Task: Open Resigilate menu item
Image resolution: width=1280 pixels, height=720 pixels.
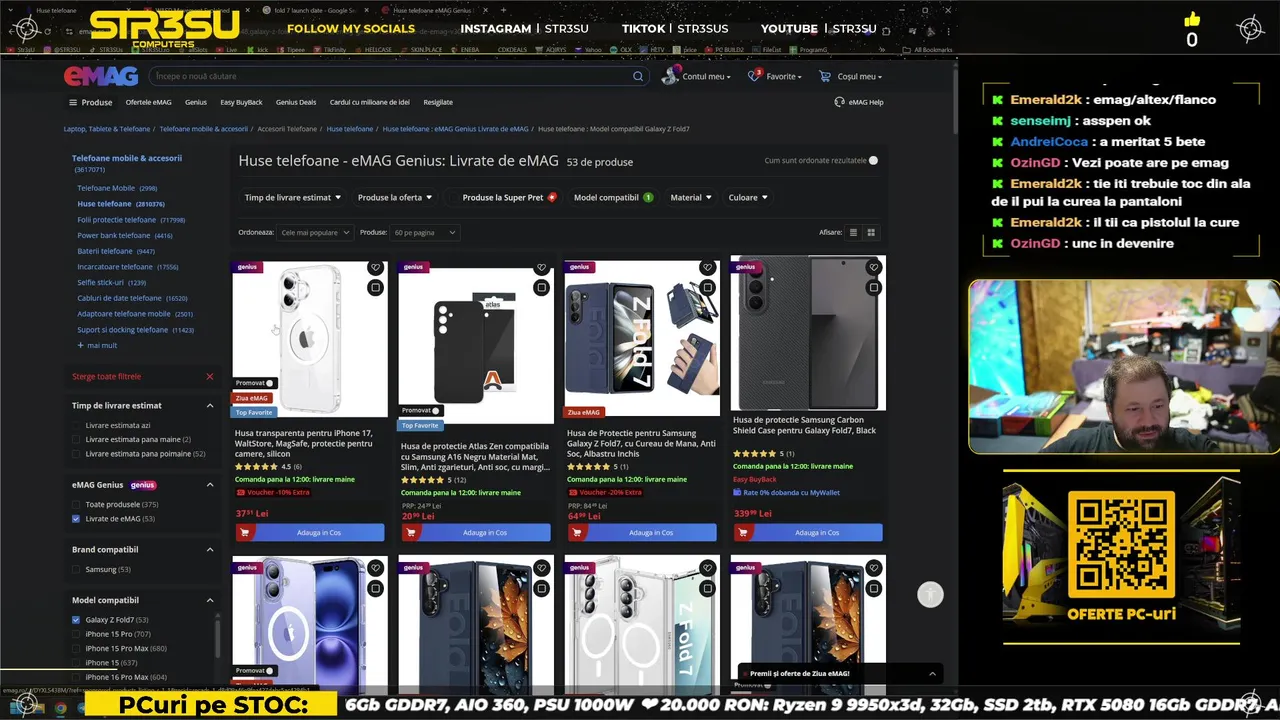Action: [438, 102]
